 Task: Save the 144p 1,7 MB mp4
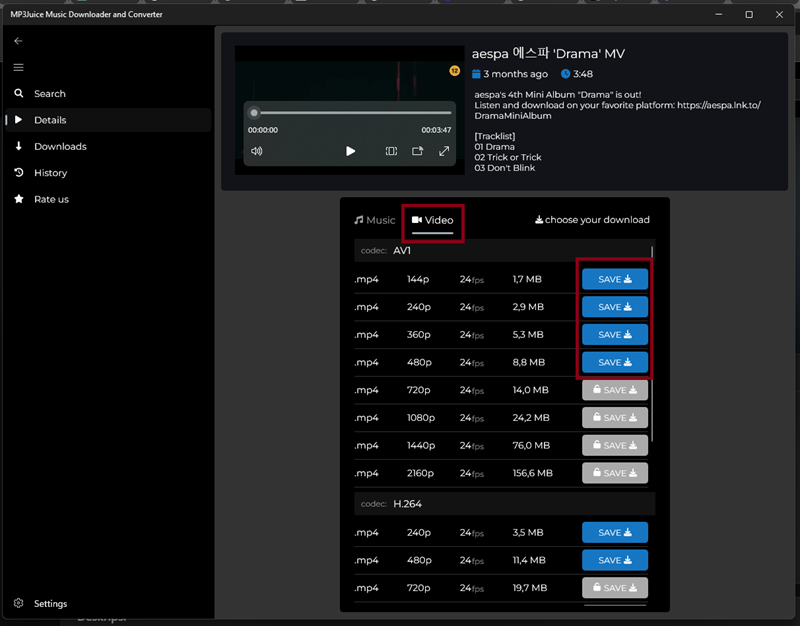point(615,279)
